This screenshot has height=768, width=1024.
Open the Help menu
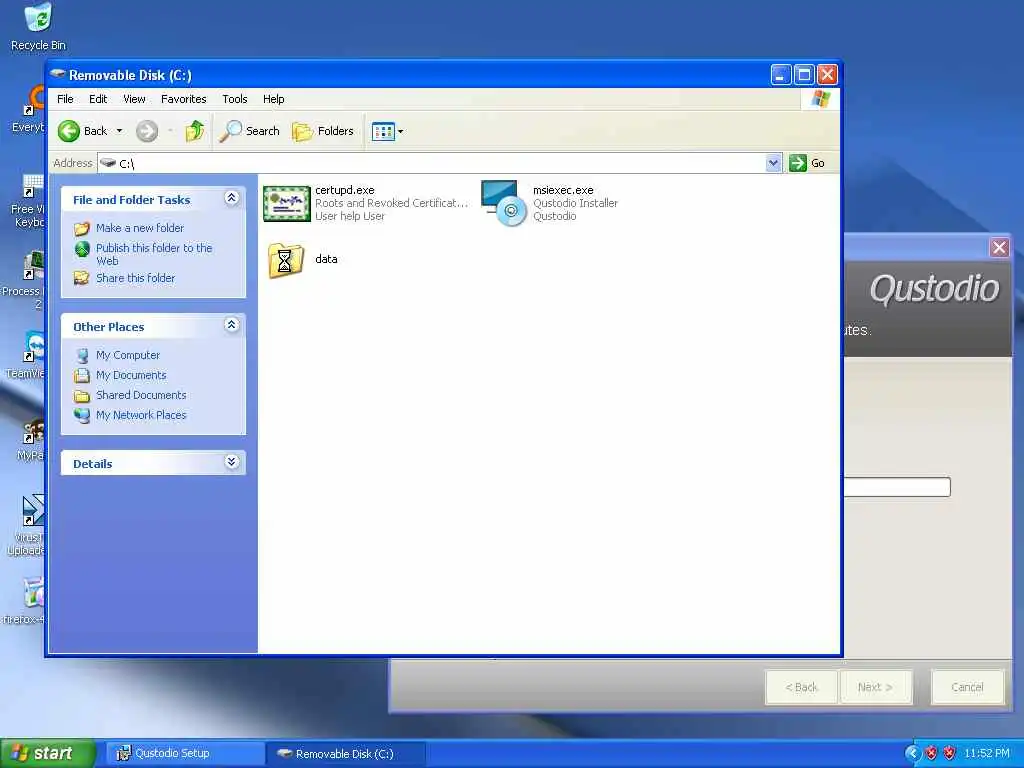(x=274, y=99)
